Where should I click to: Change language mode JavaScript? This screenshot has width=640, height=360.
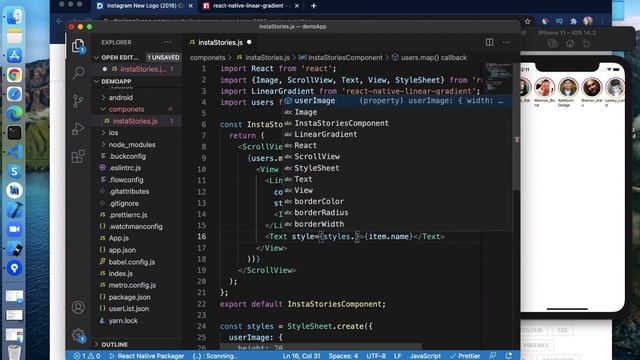[425, 356]
